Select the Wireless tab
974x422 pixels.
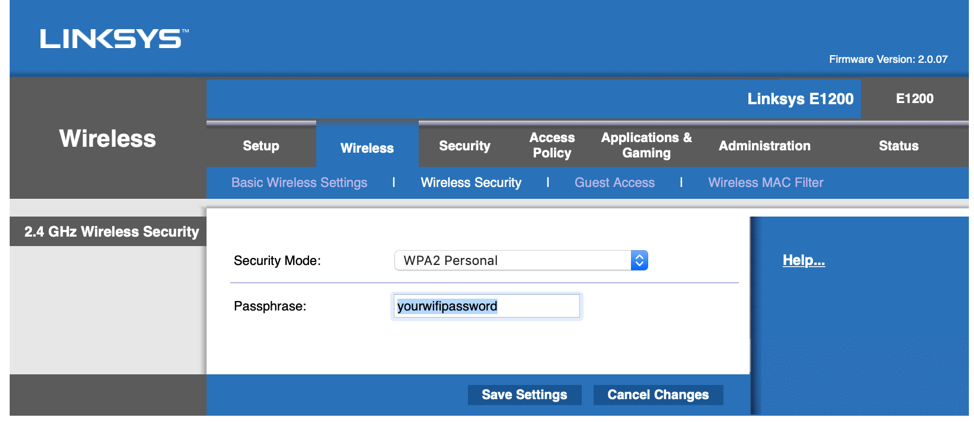pyautogui.click(x=367, y=148)
